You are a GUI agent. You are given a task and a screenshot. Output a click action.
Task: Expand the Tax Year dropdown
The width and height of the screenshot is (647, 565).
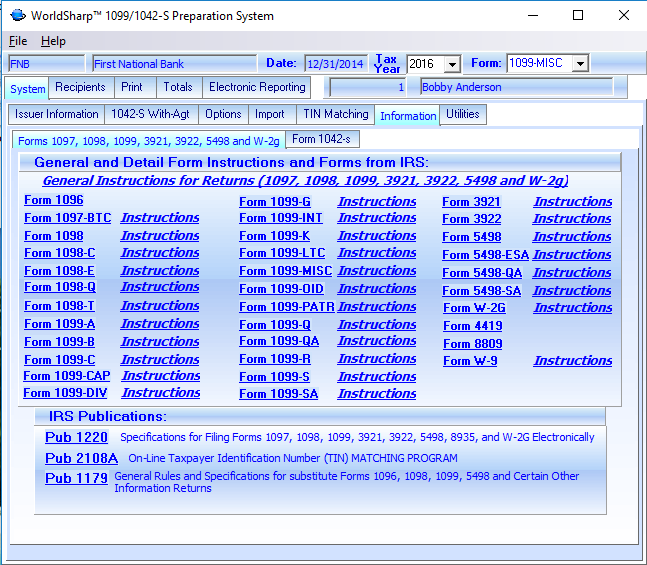452,65
